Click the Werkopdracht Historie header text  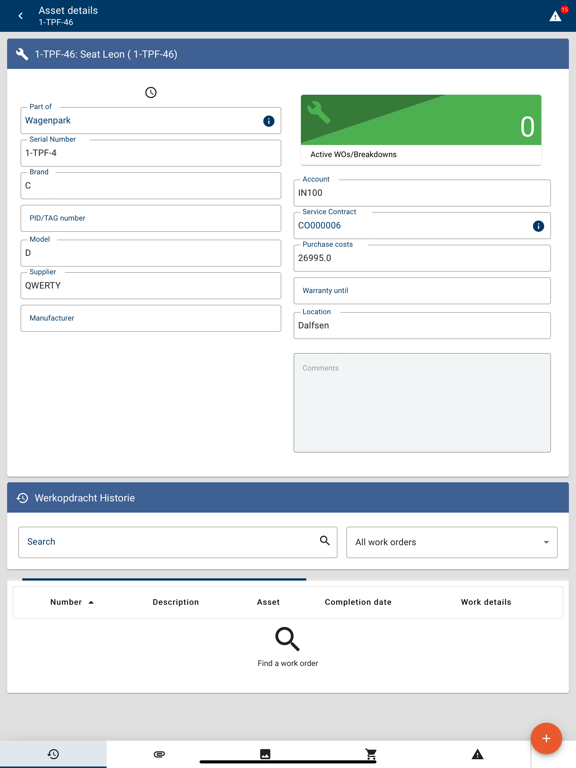coord(84,498)
